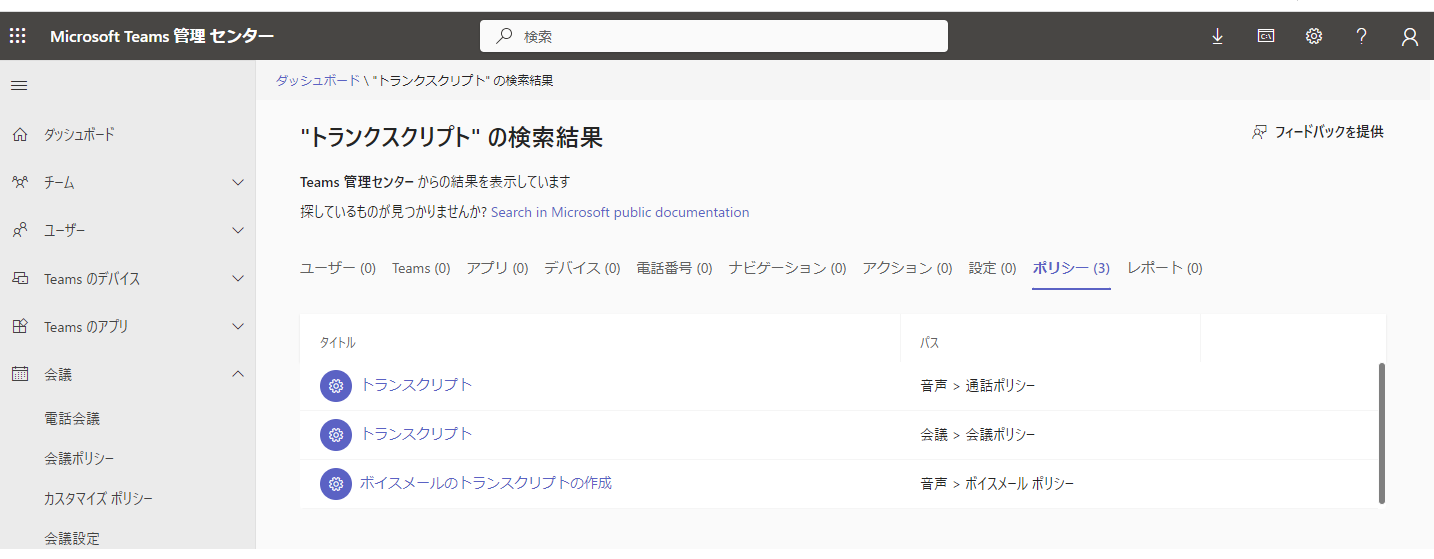Expand the チーム sidebar section
The image size is (1434, 559).
pyautogui.click(x=237, y=183)
